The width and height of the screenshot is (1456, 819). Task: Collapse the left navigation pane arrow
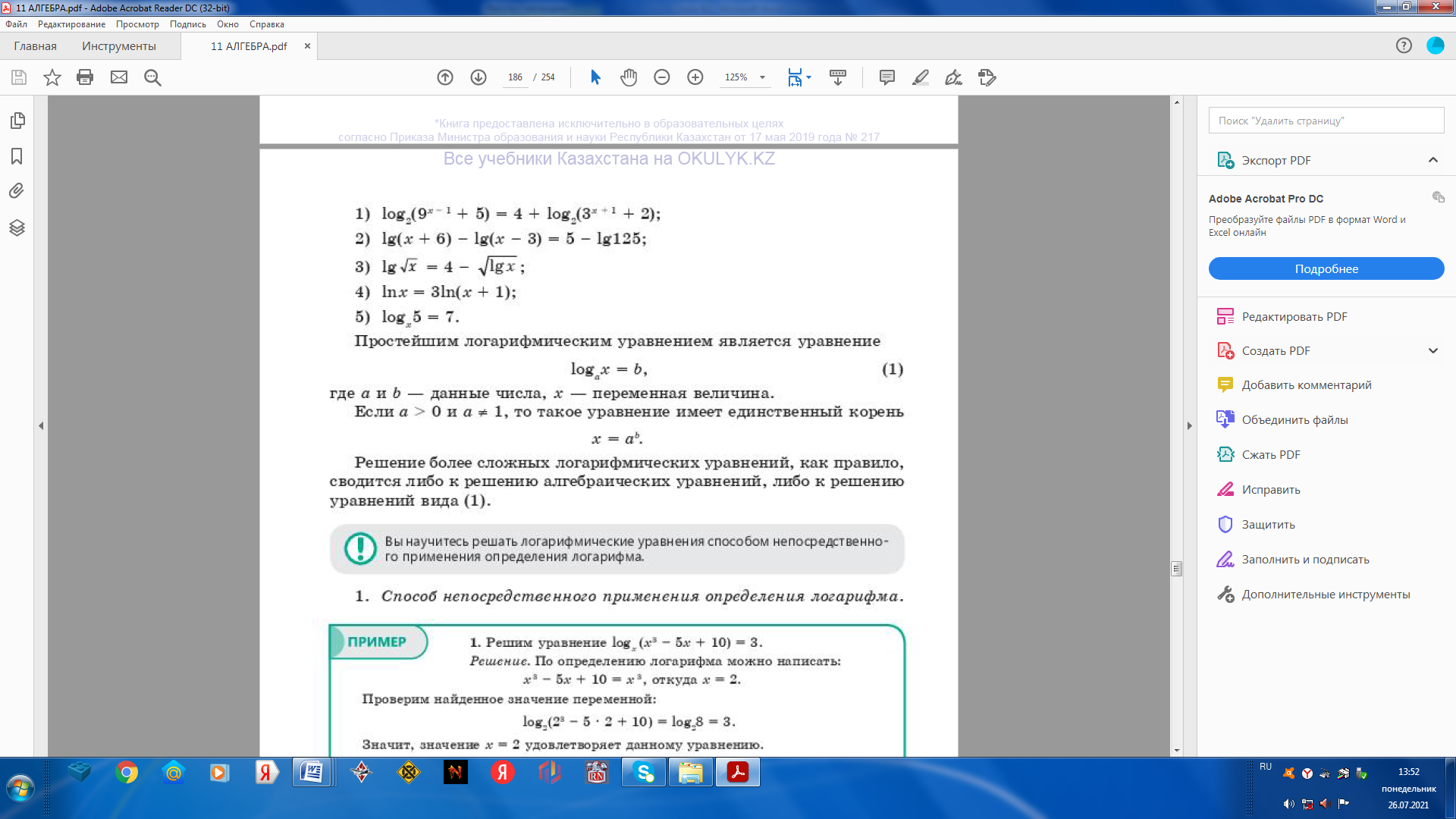tap(41, 426)
